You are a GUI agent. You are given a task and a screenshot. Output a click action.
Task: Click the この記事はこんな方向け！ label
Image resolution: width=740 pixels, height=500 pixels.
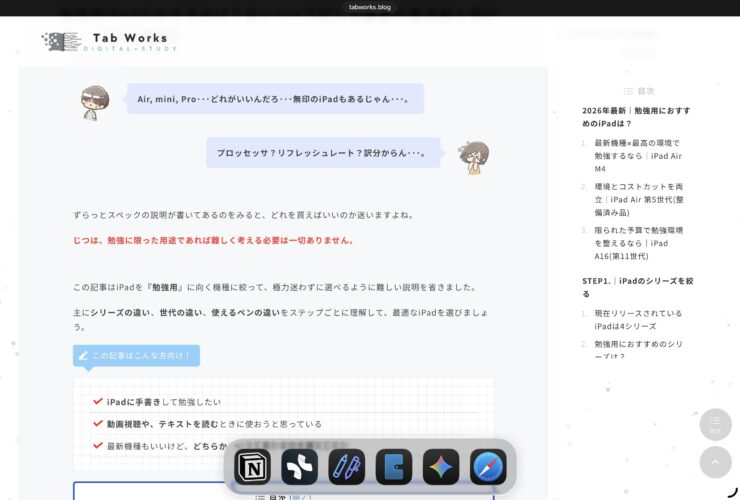[137, 355]
